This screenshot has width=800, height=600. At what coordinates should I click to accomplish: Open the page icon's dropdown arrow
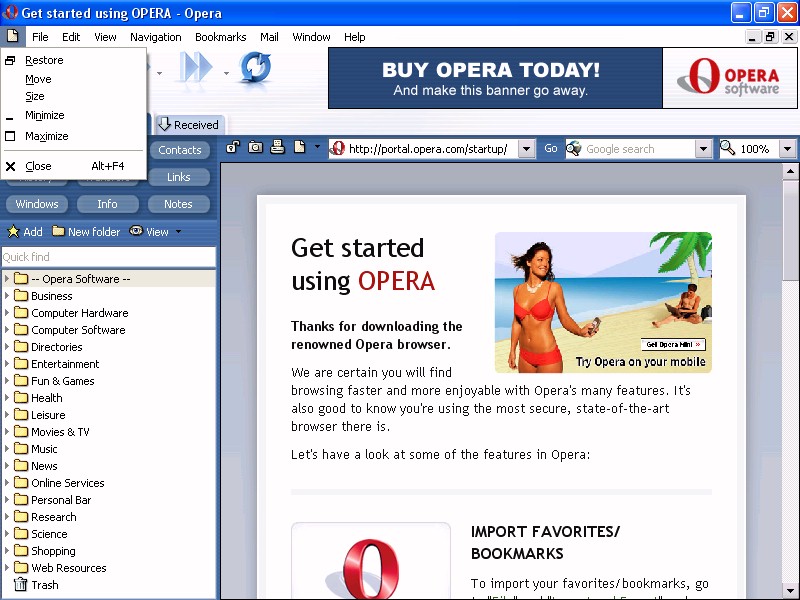tap(317, 147)
